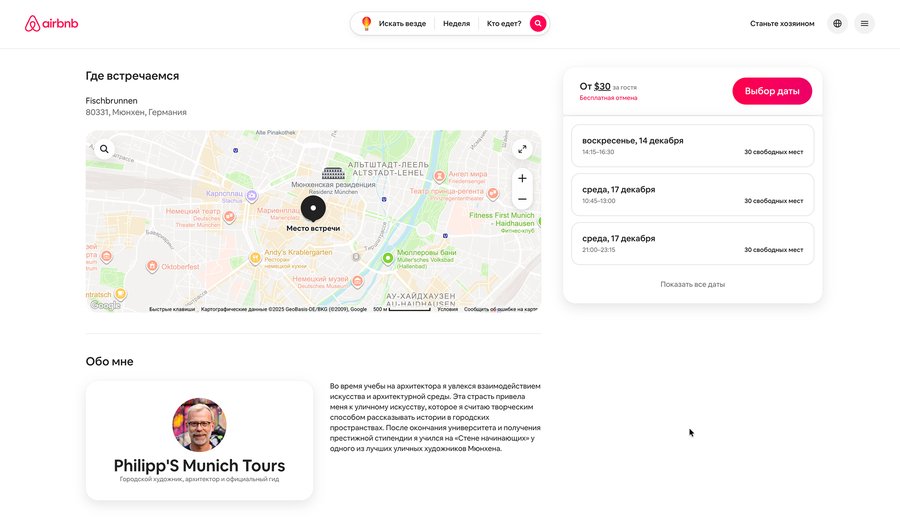Click the map search magnifier icon
900x517 pixels.
pyautogui.click(x=104, y=149)
